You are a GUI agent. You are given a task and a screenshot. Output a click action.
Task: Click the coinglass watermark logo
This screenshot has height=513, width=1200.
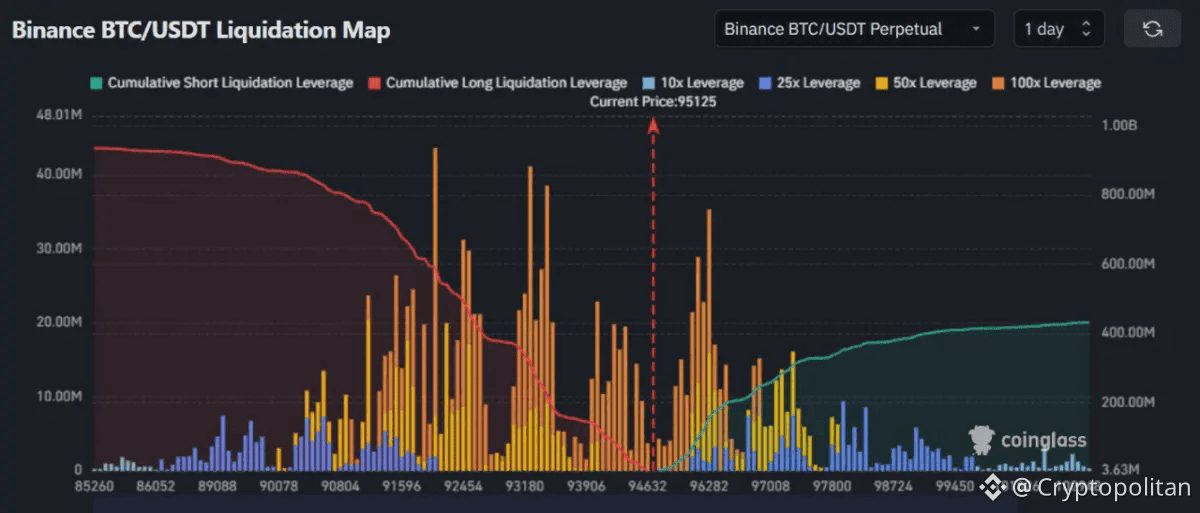coord(1028,439)
